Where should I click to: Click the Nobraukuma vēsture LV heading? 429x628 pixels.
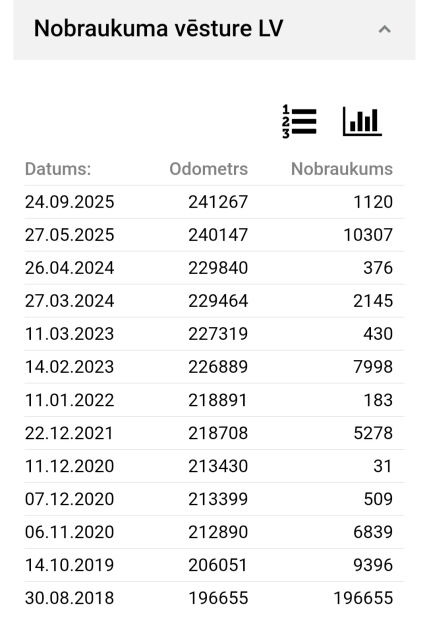click(x=158, y=28)
